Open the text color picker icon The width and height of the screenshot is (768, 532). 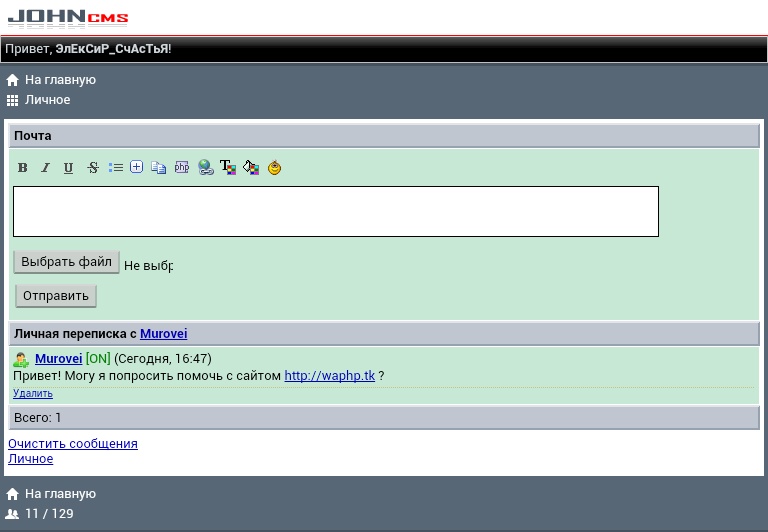(x=228, y=167)
